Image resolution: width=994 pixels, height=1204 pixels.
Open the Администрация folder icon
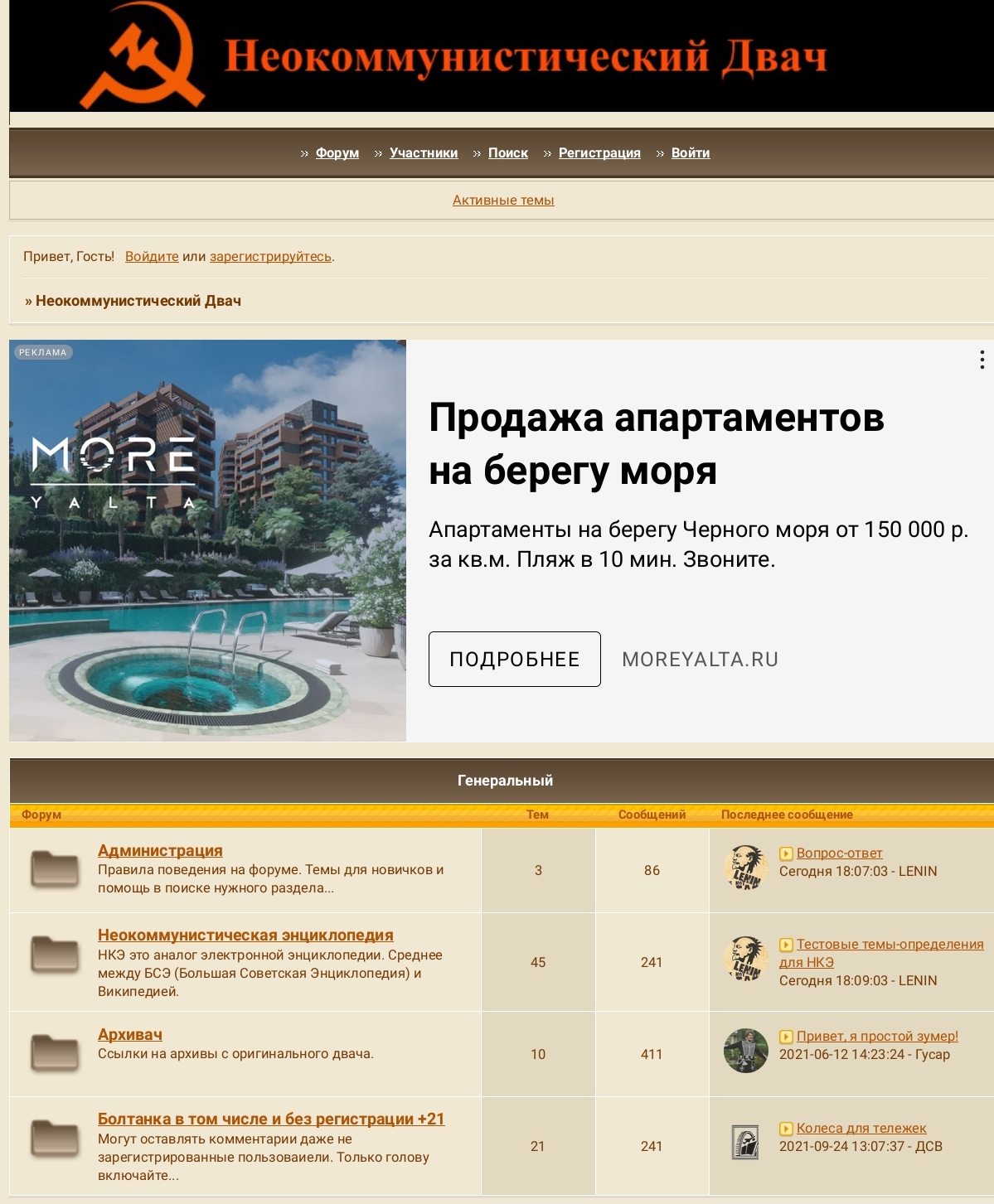55,869
